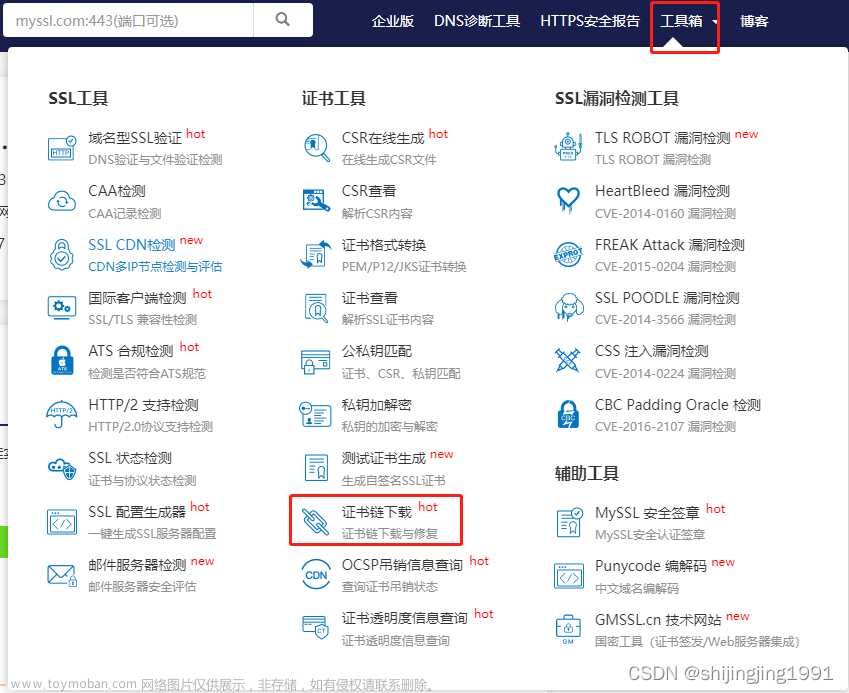Click the GMSSL.cn briefcase icon
This screenshot has width=849, height=693.
tap(568, 629)
